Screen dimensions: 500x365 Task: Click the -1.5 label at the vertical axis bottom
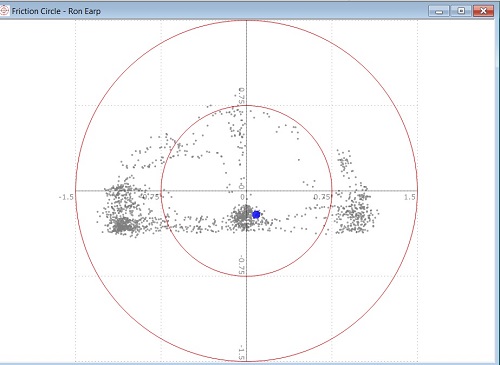pos(242,352)
